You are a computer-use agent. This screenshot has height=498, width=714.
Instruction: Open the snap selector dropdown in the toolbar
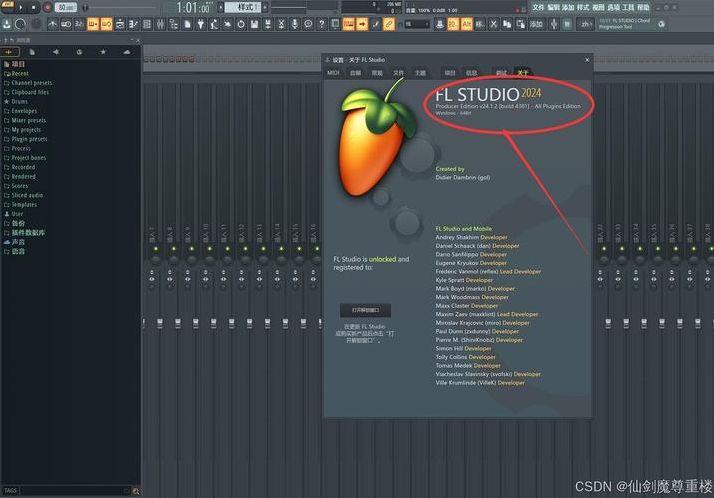(x=416, y=24)
